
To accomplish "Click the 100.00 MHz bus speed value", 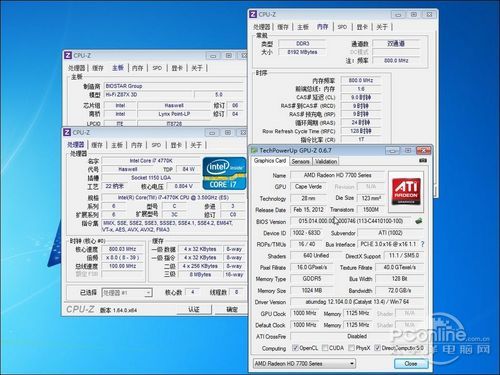I will 123,266.
